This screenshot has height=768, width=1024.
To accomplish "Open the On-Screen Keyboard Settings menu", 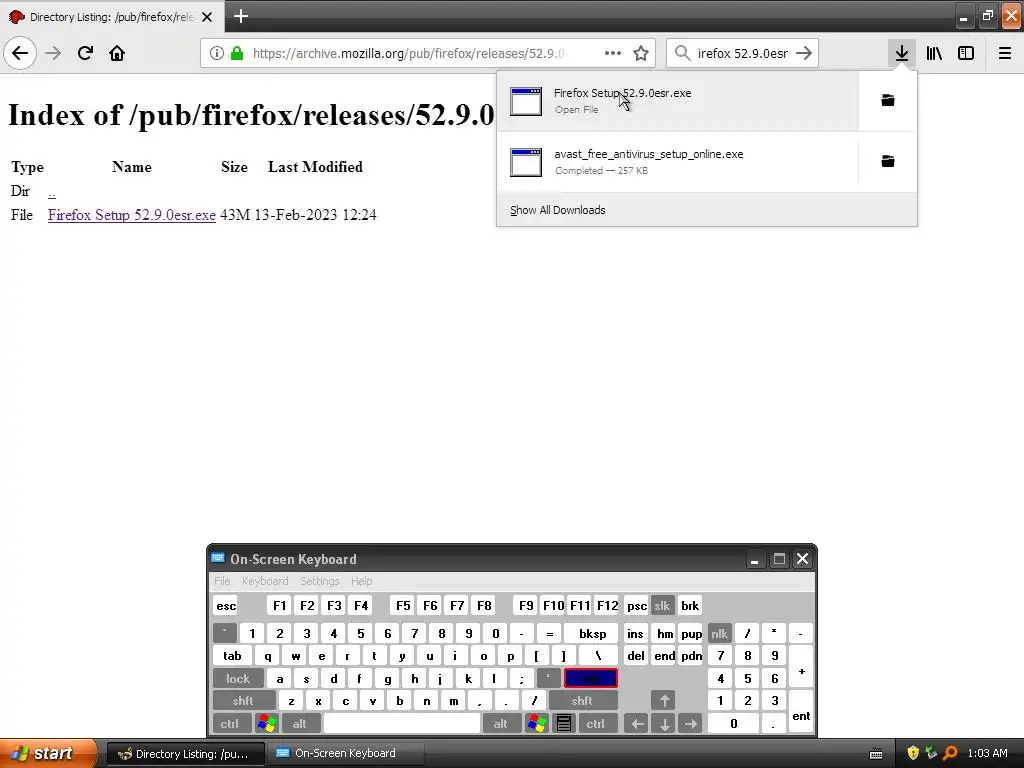I will pos(319,581).
